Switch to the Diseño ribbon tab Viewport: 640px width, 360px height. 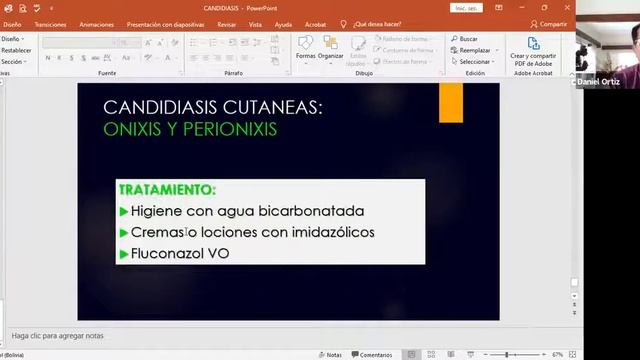point(12,24)
